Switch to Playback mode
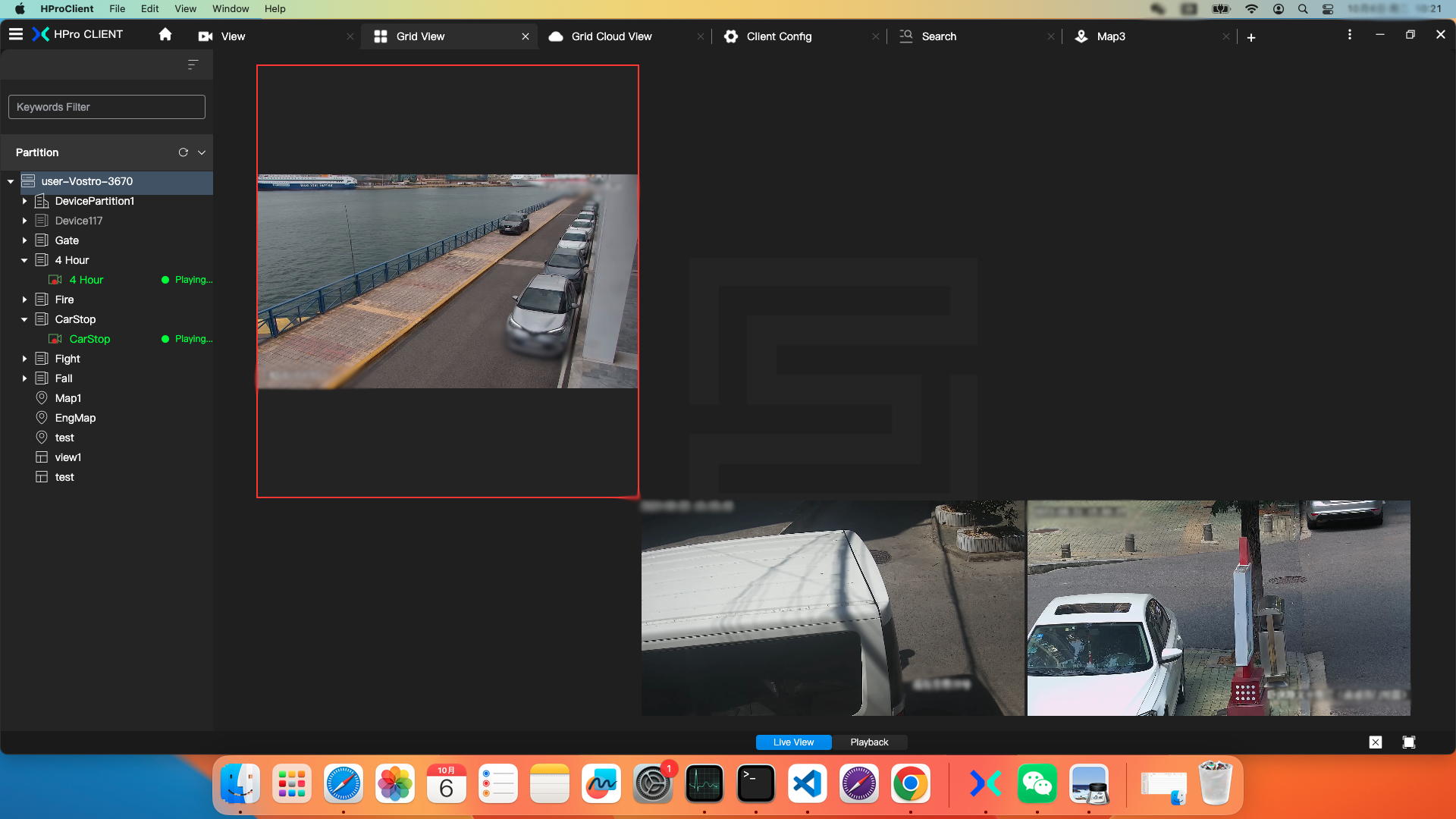1456x819 pixels. click(x=869, y=742)
